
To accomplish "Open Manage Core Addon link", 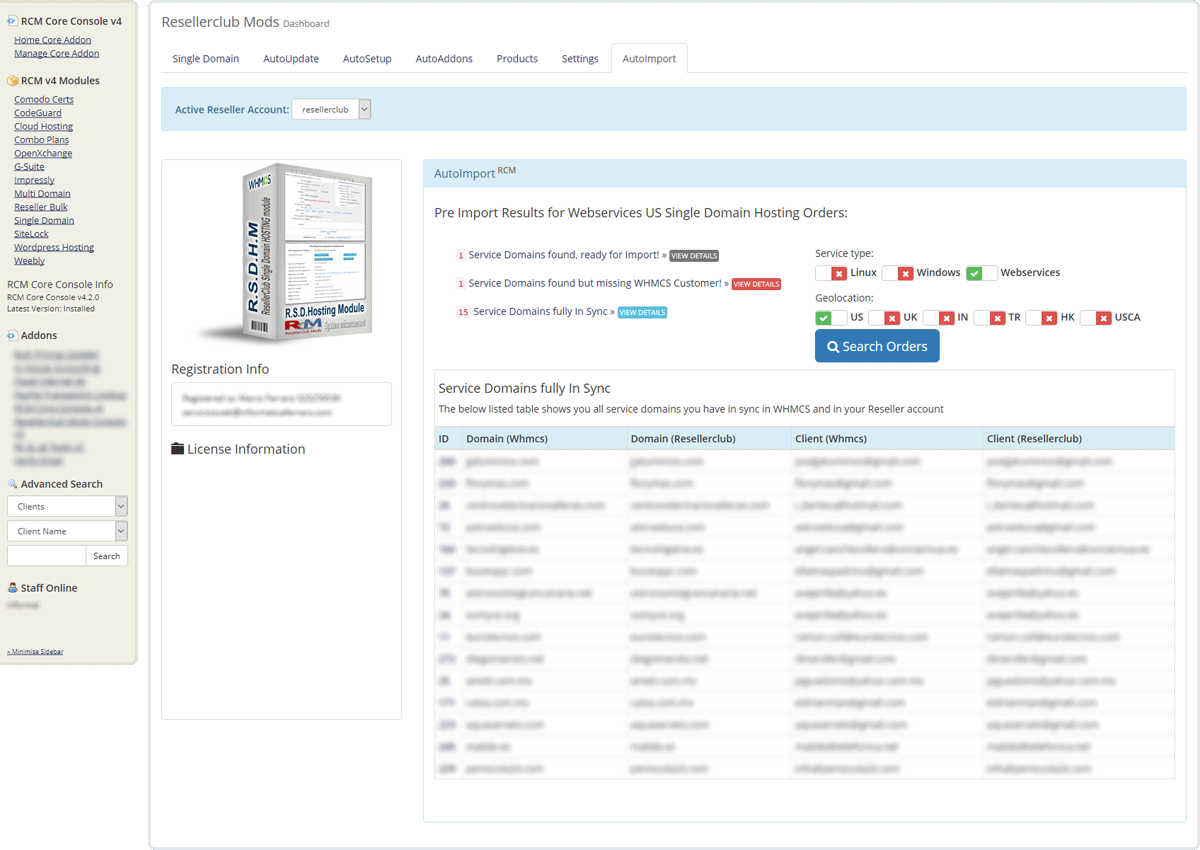I will [57, 53].
